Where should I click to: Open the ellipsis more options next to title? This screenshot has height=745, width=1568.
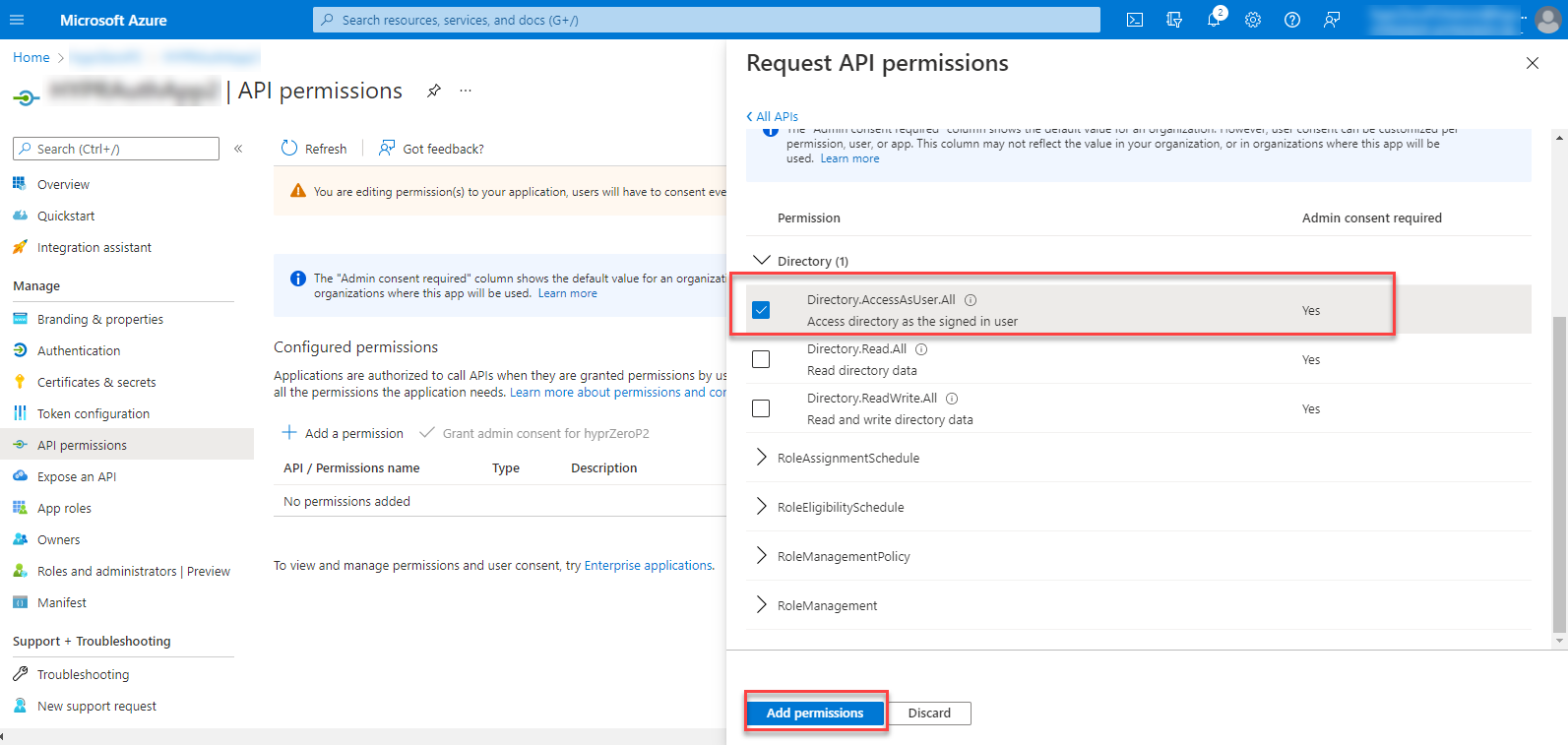point(466,91)
